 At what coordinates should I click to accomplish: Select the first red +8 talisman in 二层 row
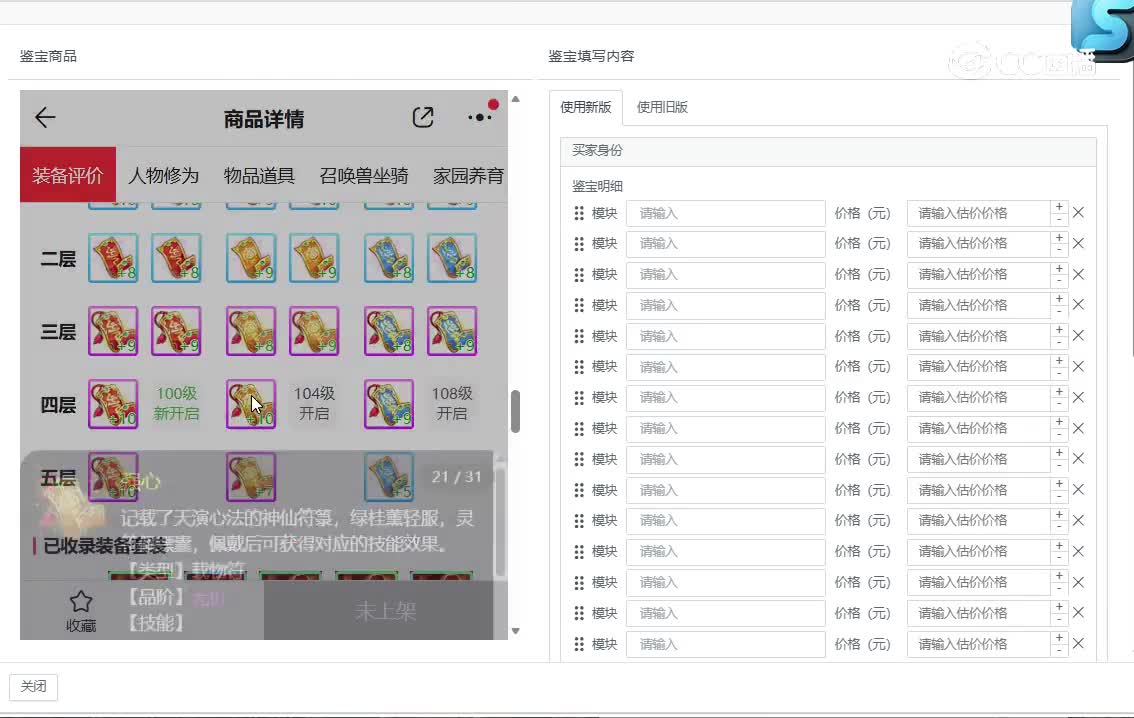113,257
